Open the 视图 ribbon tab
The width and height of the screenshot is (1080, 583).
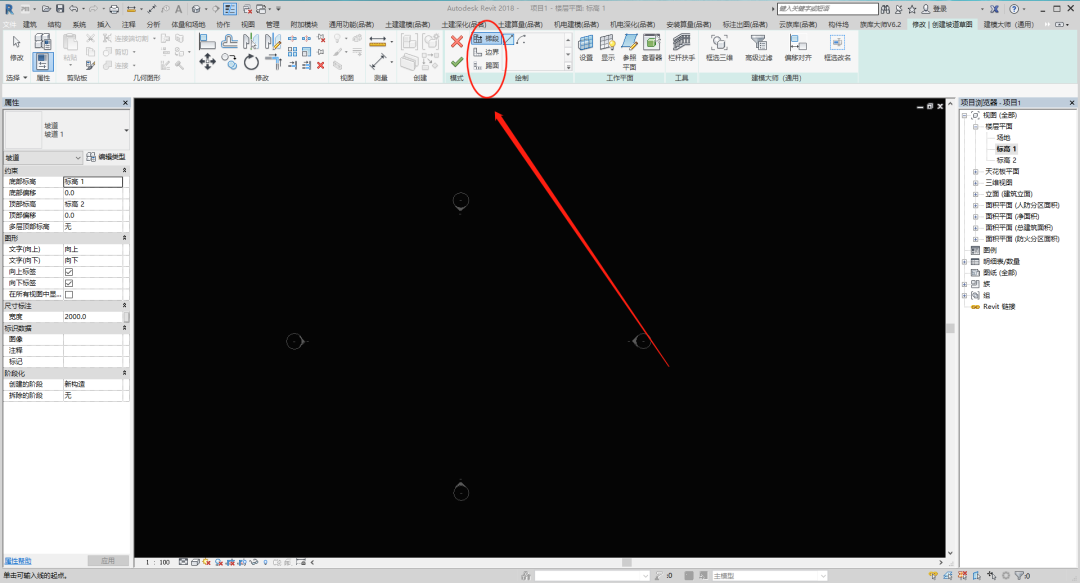click(x=248, y=24)
